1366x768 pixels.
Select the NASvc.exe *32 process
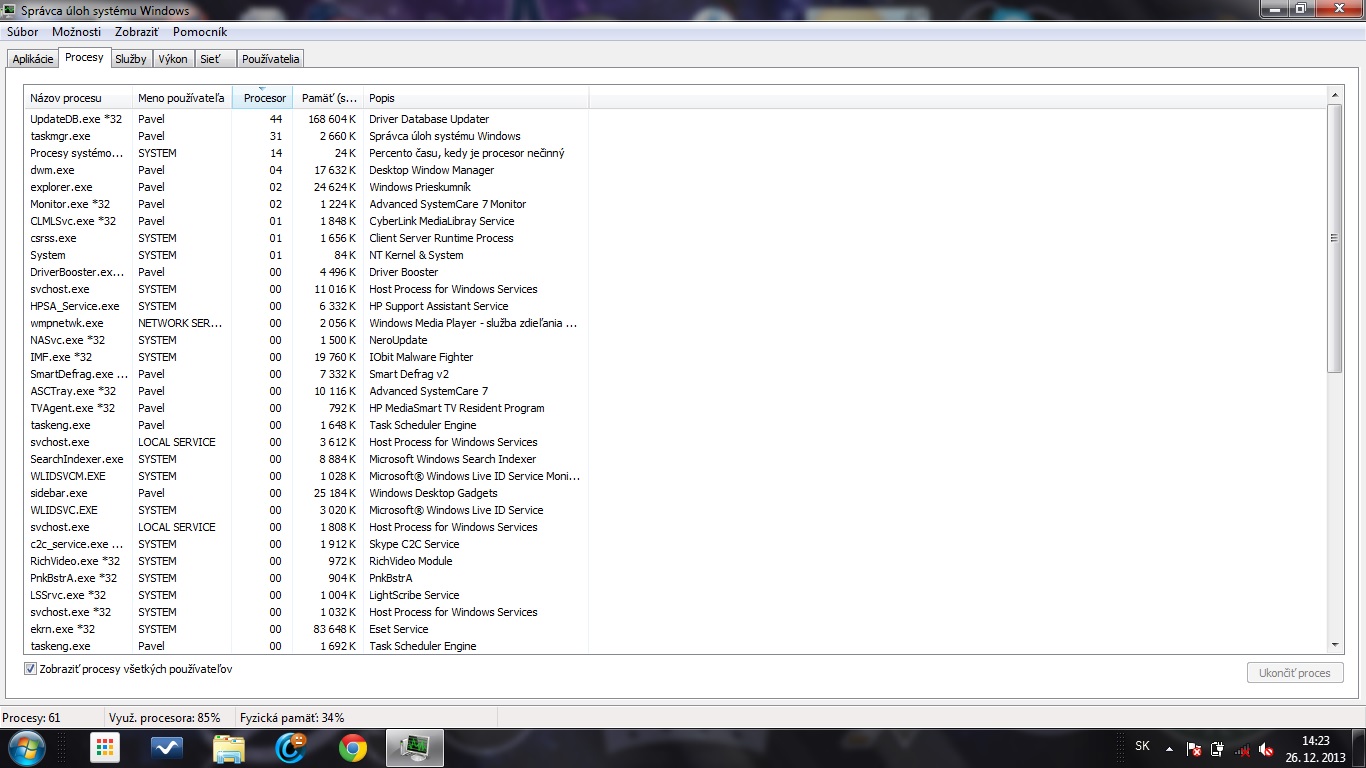click(307, 340)
